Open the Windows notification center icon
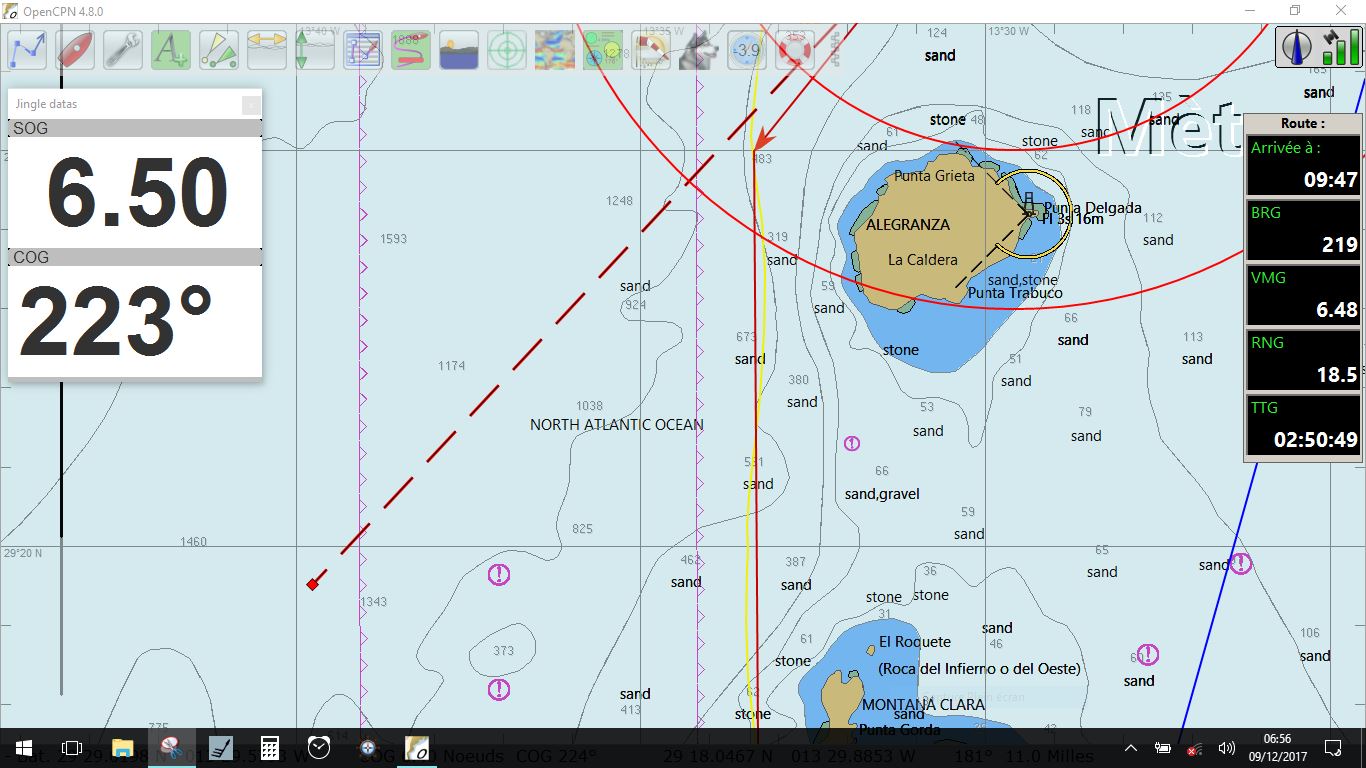The width and height of the screenshot is (1366, 768). pos(1333,748)
